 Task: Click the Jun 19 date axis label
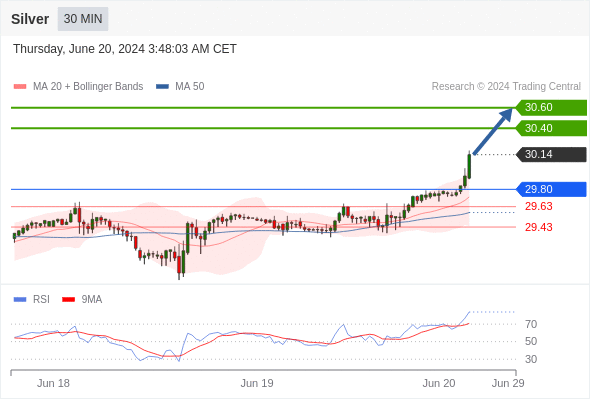coord(257,383)
